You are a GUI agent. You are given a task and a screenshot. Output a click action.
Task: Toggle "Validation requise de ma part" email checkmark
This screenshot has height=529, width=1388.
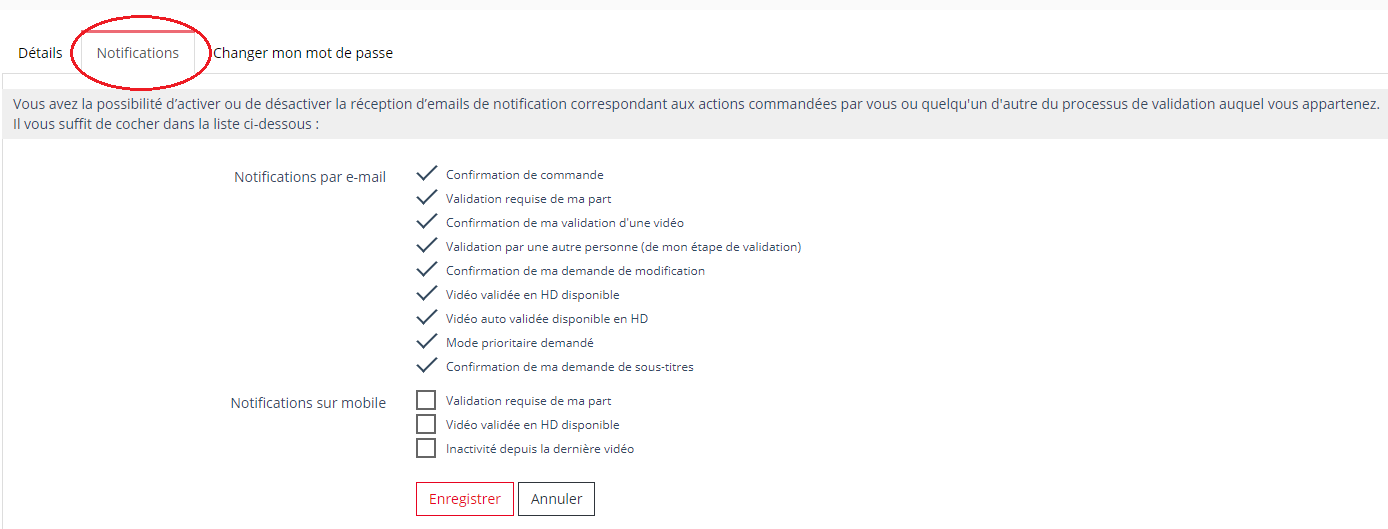[427, 198]
